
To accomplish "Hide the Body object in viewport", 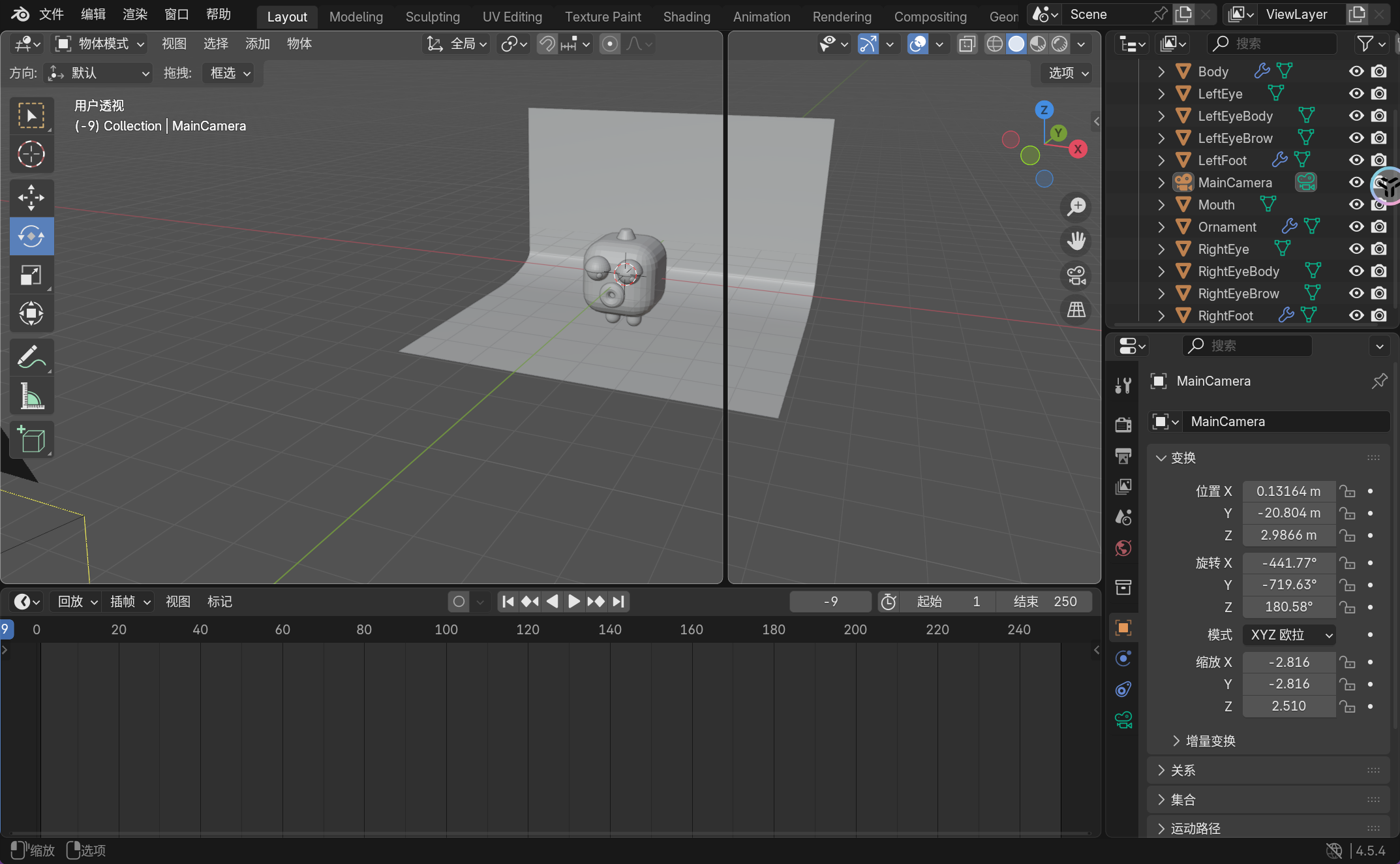I will (x=1356, y=71).
